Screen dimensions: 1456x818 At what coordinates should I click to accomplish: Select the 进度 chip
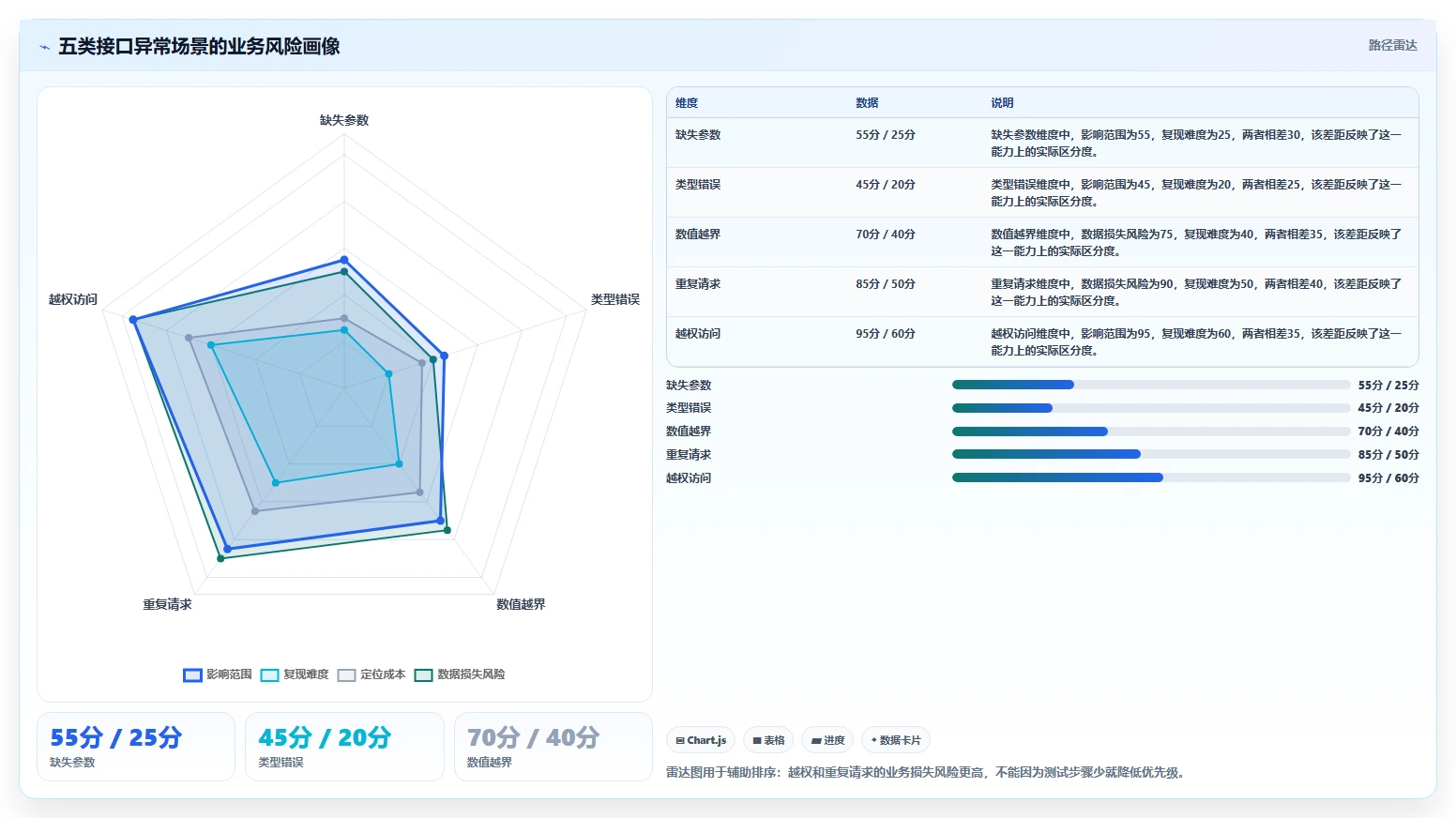827,740
